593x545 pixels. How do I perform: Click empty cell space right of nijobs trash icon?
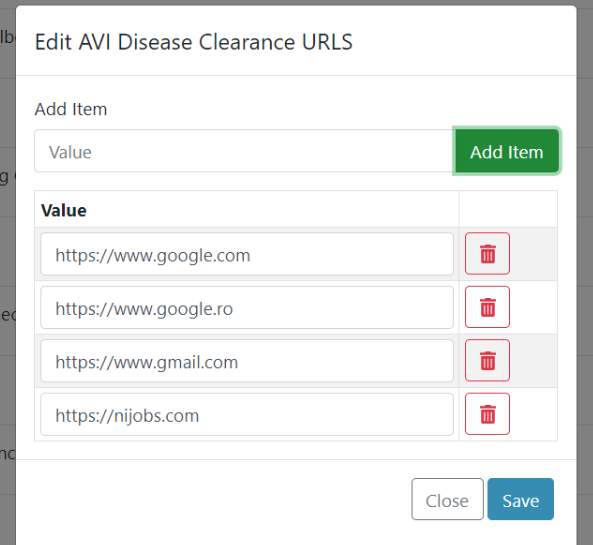point(533,414)
